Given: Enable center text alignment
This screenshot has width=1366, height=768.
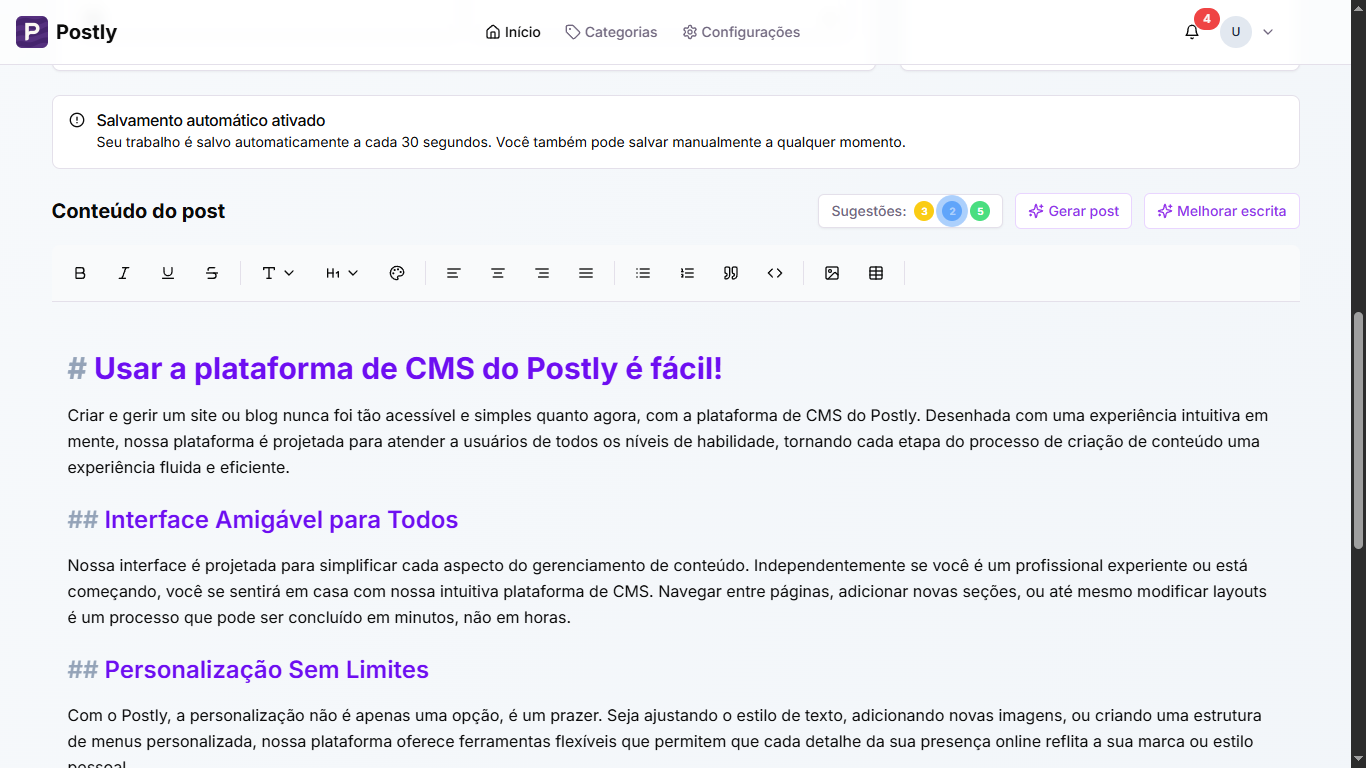Looking at the screenshot, I should click(x=497, y=272).
